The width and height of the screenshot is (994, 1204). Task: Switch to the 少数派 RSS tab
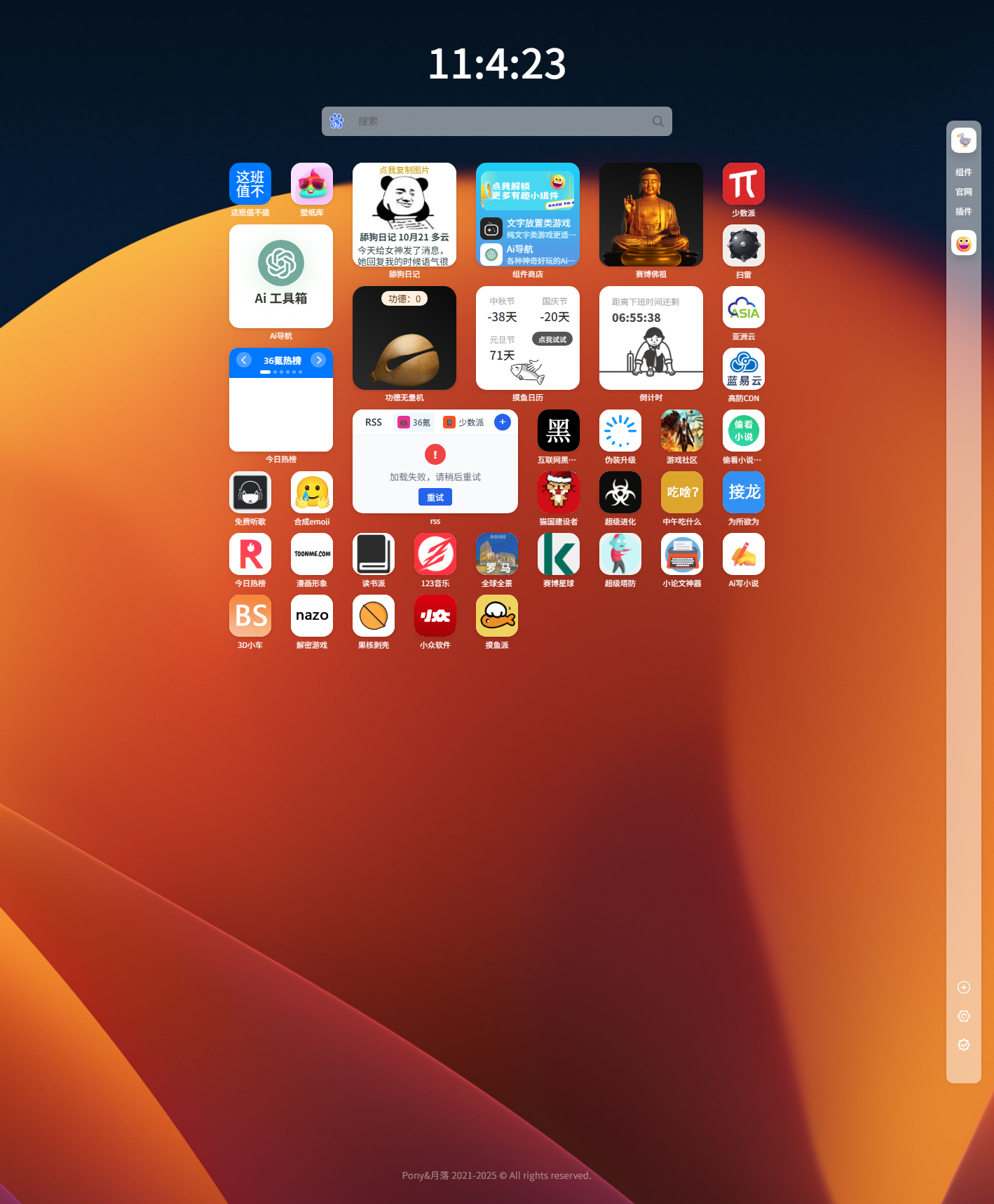click(x=464, y=422)
